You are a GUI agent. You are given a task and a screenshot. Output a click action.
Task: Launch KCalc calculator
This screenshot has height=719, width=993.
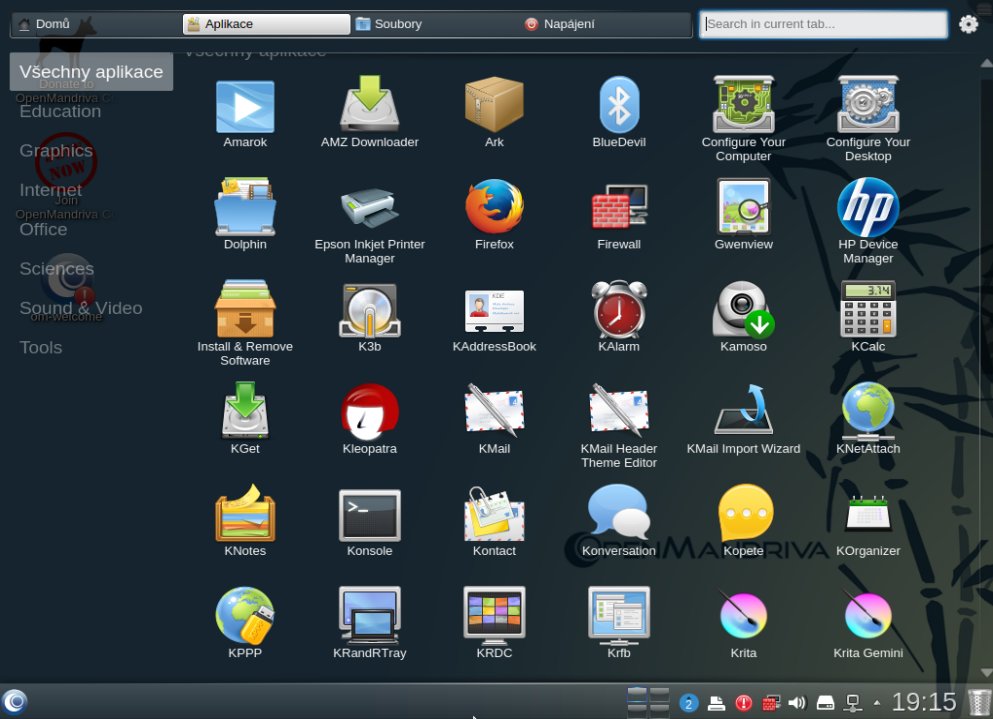click(867, 312)
